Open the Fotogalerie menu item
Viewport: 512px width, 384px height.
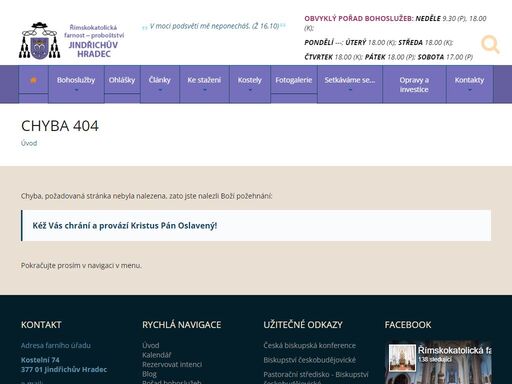coord(294,80)
